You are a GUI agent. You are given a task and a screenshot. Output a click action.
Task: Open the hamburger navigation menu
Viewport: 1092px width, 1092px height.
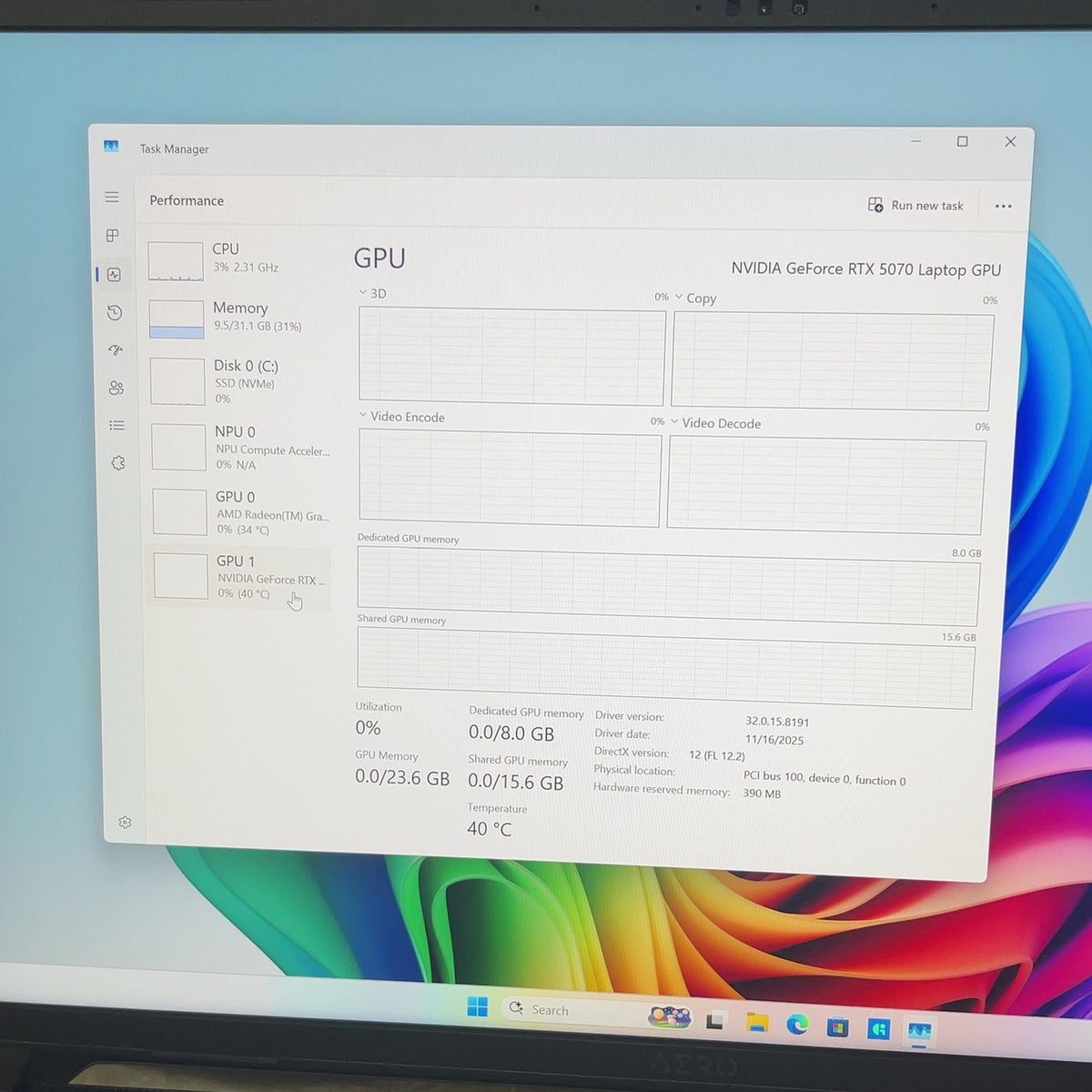click(x=112, y=197)
